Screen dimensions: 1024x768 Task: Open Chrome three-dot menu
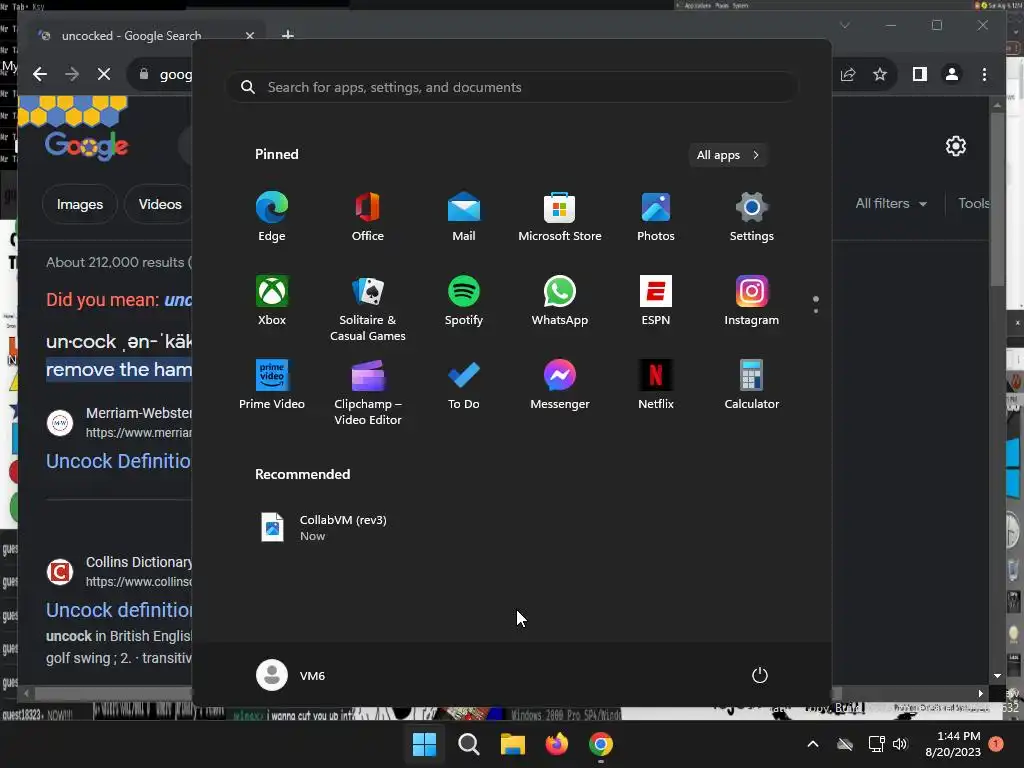pyautogui.click(x=984, y=74)
